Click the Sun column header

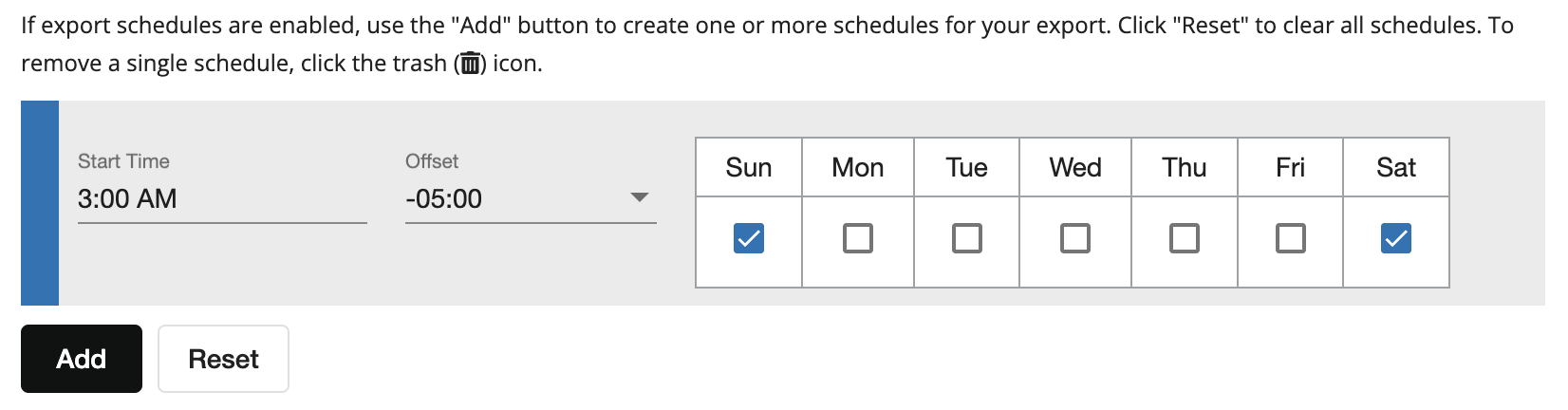coord(748,168)
